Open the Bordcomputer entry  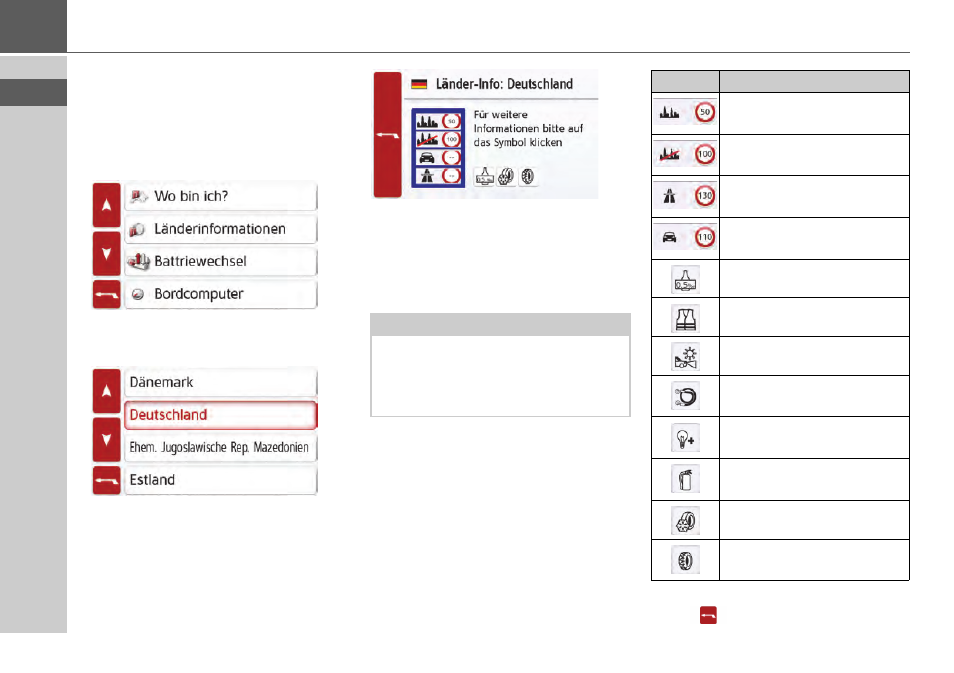click(x=220, y=295)
